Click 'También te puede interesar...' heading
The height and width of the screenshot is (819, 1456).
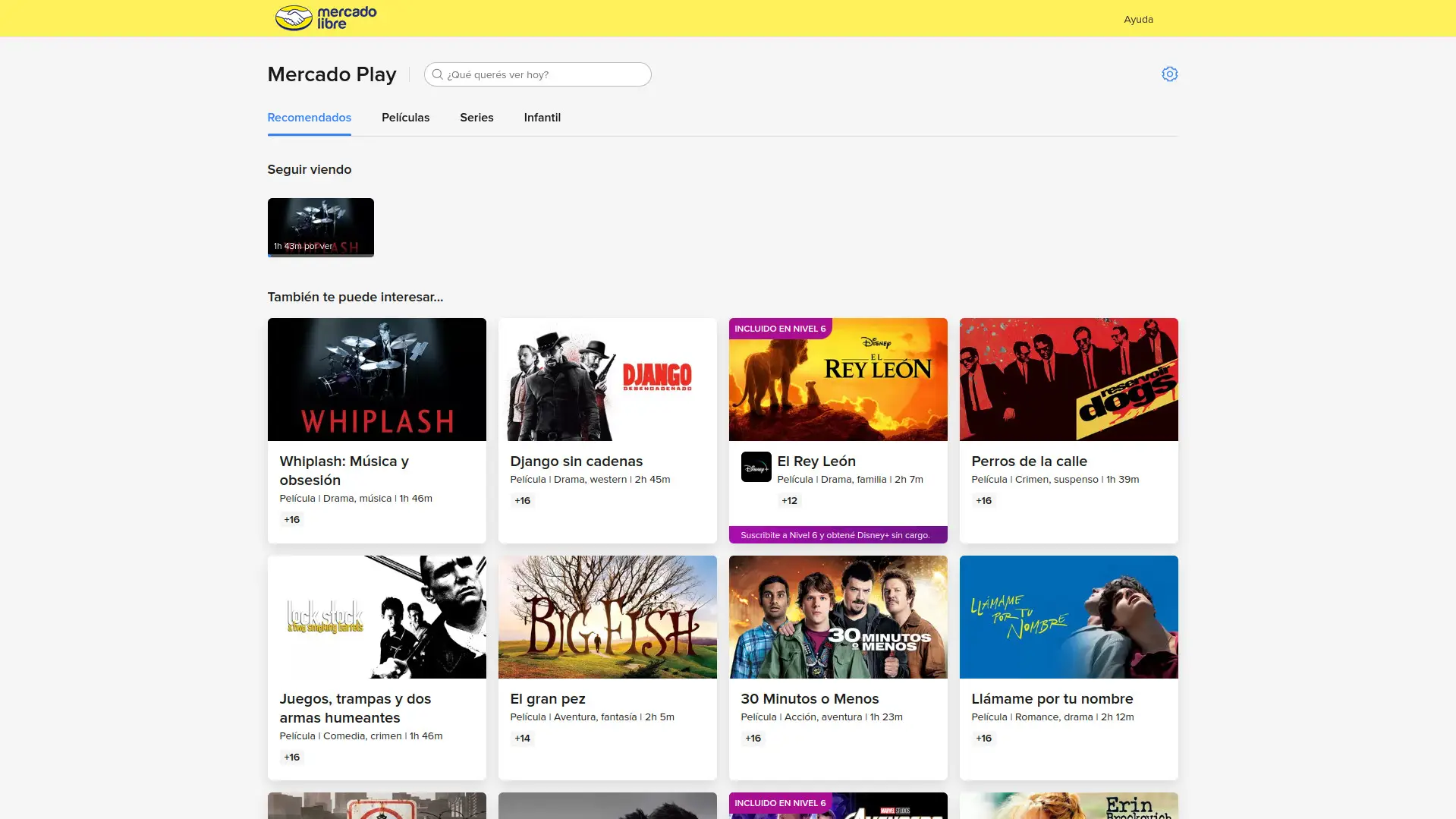(355, 298)
